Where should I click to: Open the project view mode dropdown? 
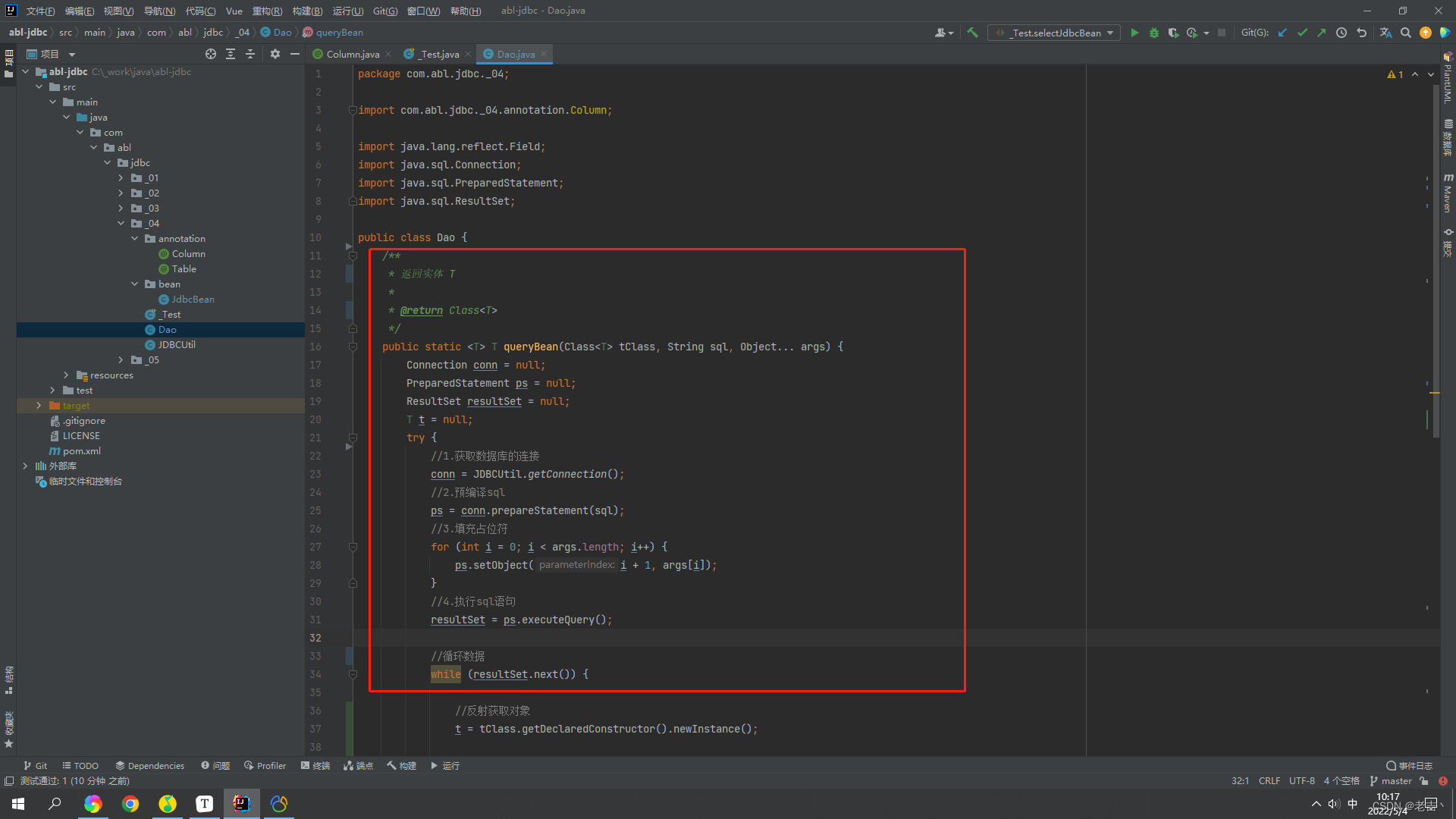(x=72, y=55)
